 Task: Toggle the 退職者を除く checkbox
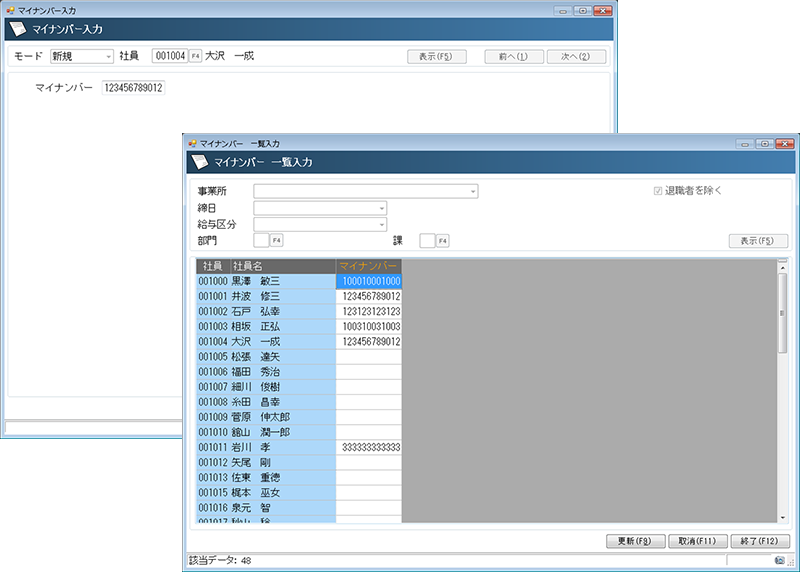pyautogui.click(x=657, y=190)
